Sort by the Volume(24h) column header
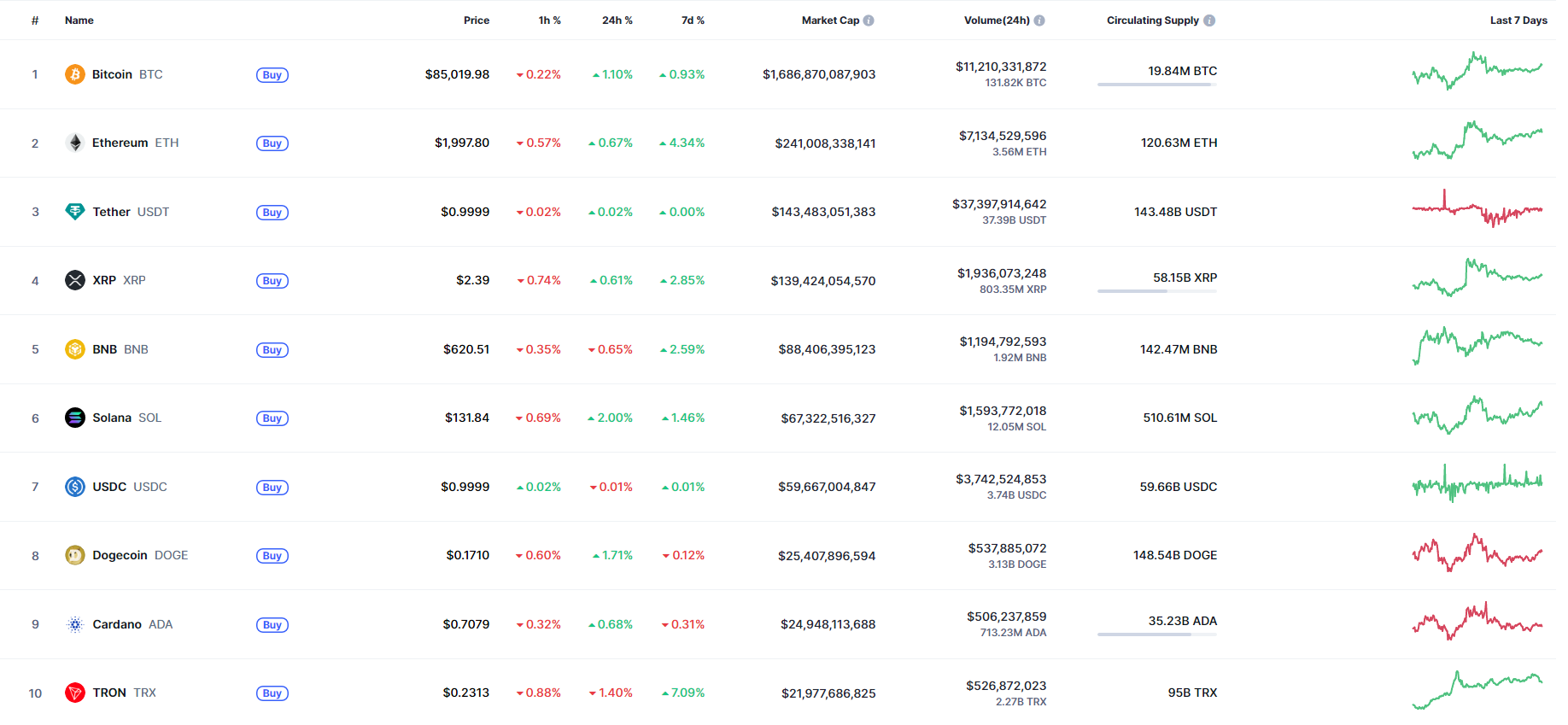This screenshot has height=725, width=1568. [997, 20]
